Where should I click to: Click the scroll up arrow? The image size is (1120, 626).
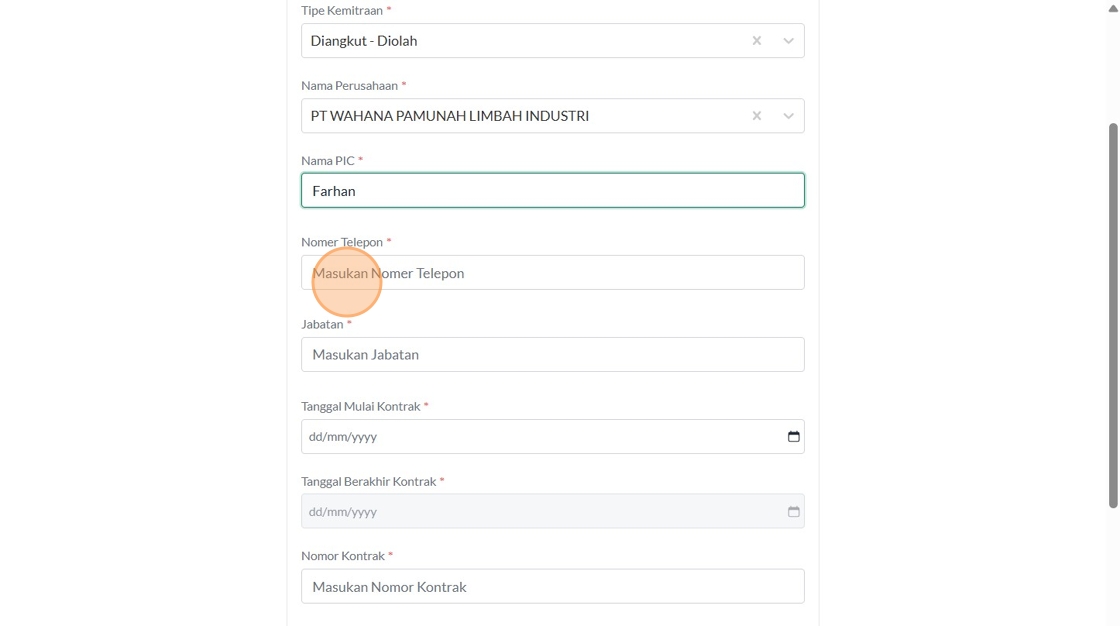[x=1113, y=8]
